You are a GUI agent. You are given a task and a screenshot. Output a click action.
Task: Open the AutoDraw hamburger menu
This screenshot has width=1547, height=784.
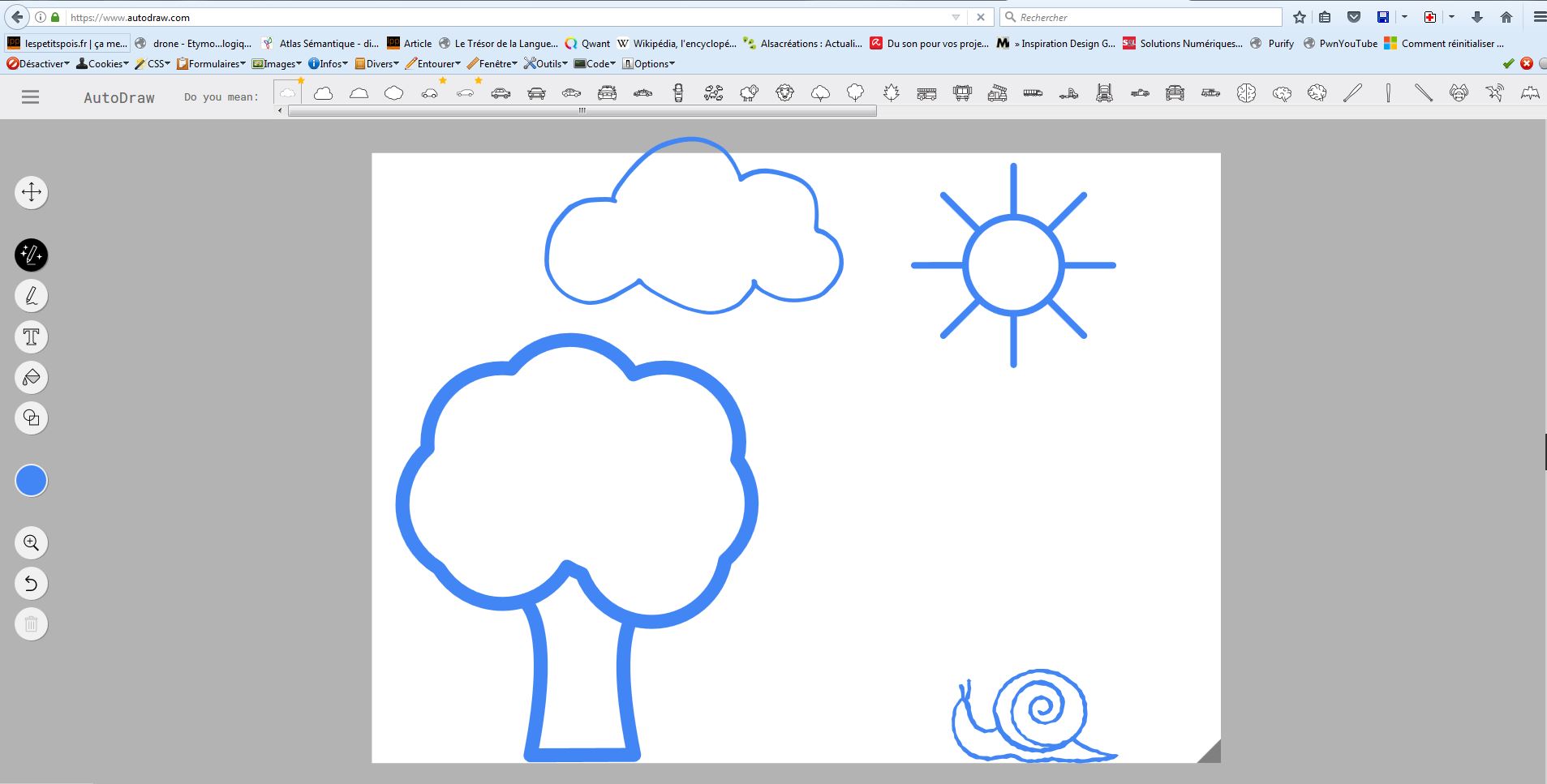(30, 97)
